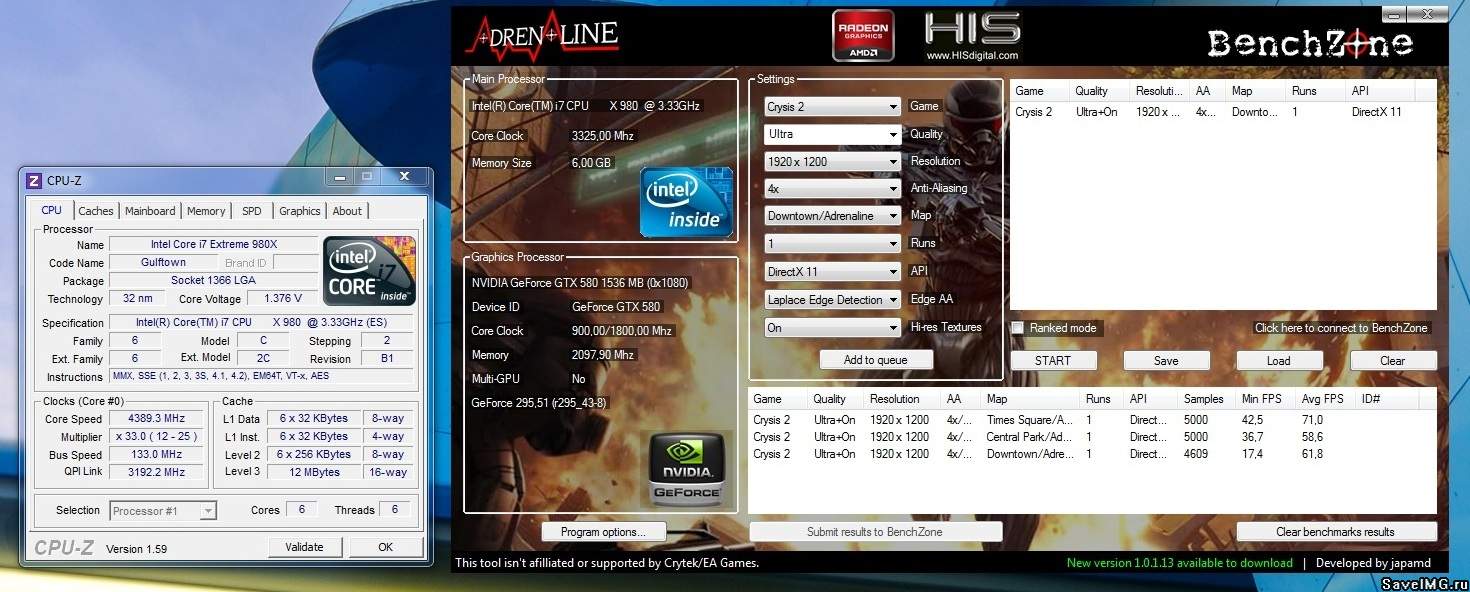Switch to the Caches tab in CPU-Z

point(96,211)
